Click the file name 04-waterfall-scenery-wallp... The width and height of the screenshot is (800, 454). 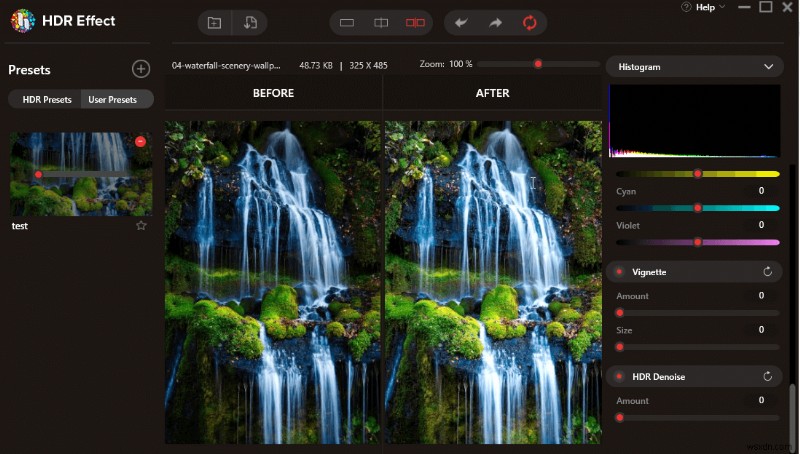[x=226, y=65]
